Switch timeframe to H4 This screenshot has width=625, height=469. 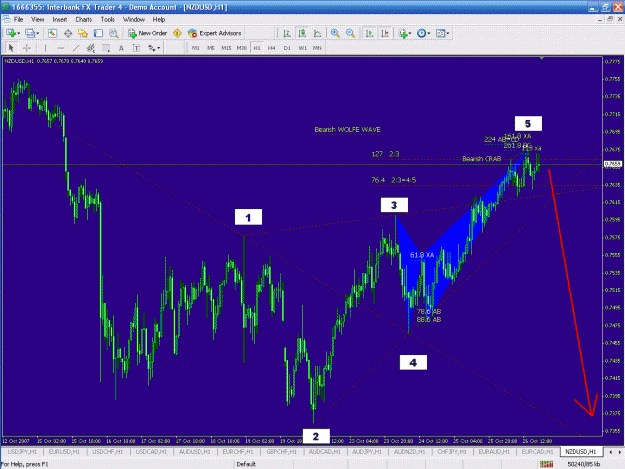click(x=272, y=48)
